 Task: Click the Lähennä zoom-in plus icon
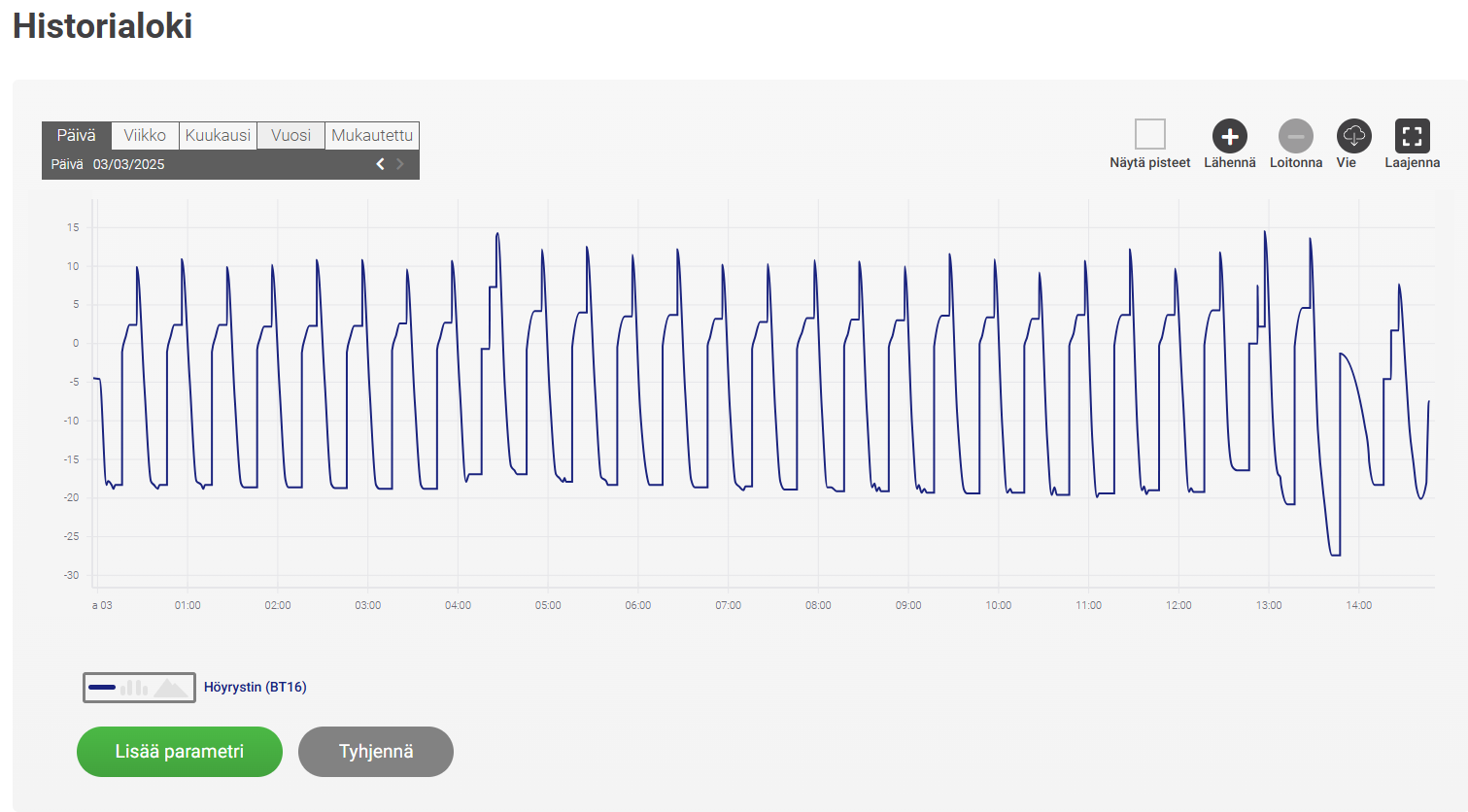pos(1229,136)
